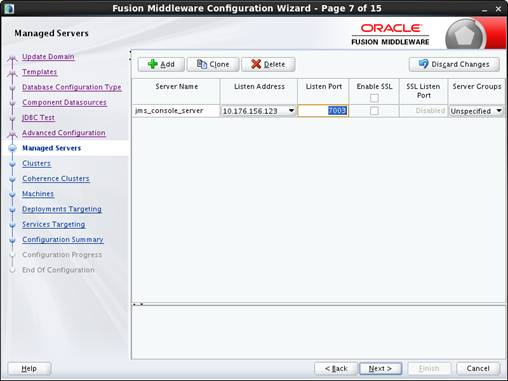Click the red X Delete icon
This screenshot has height=381, width=508.
256,64
